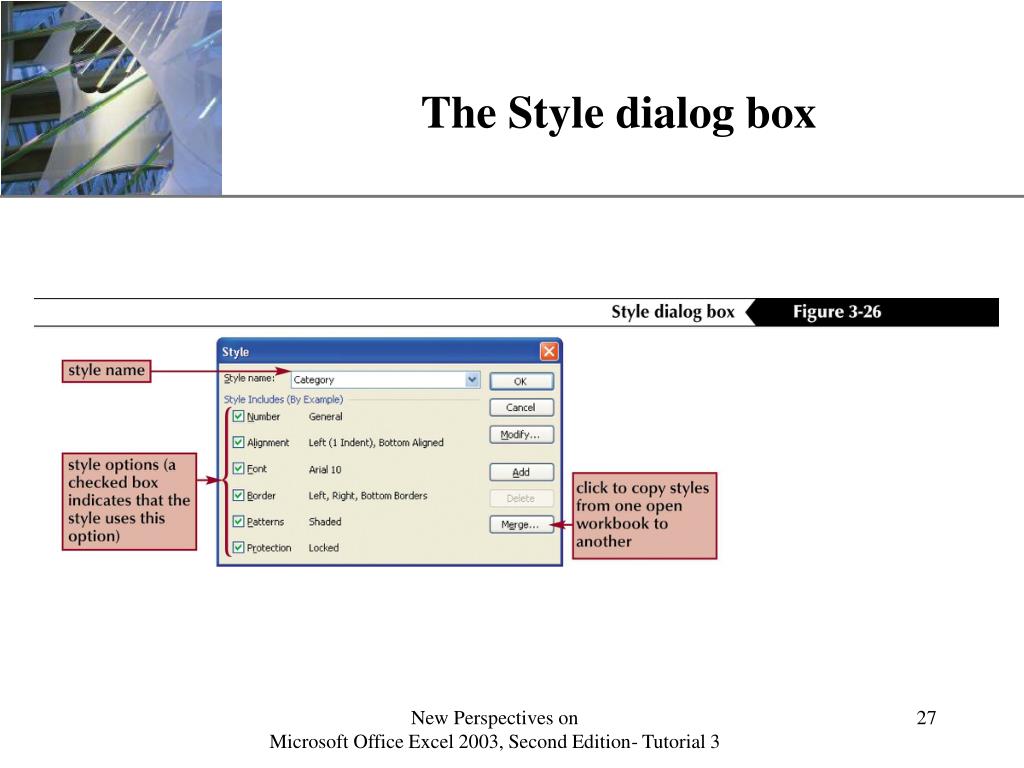This screenshot has width=1024, height=768.
Task: Confirm the style with the OK button
Action: click(521, 381)
